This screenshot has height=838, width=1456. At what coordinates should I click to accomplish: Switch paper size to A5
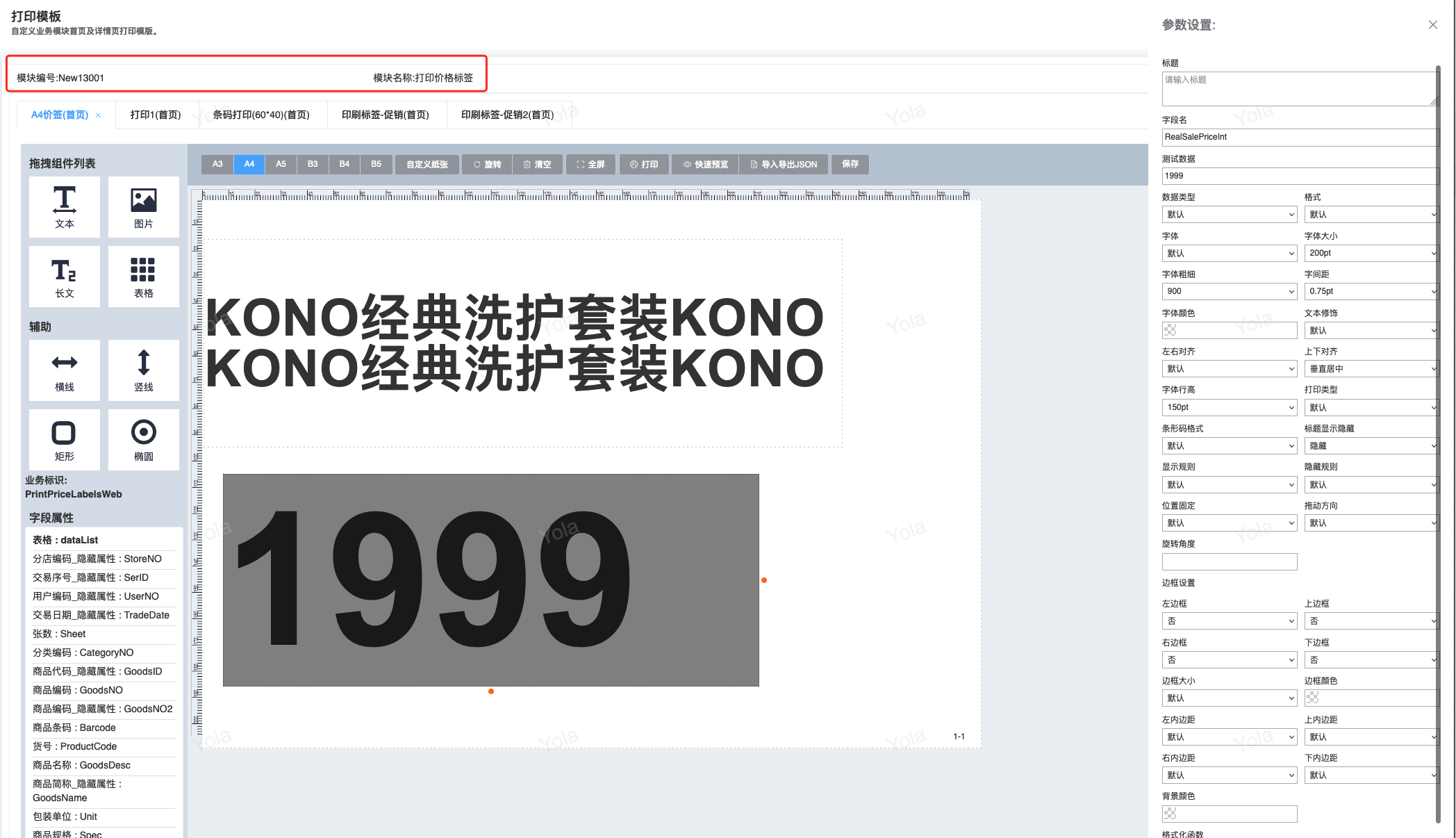pos(281,164)
